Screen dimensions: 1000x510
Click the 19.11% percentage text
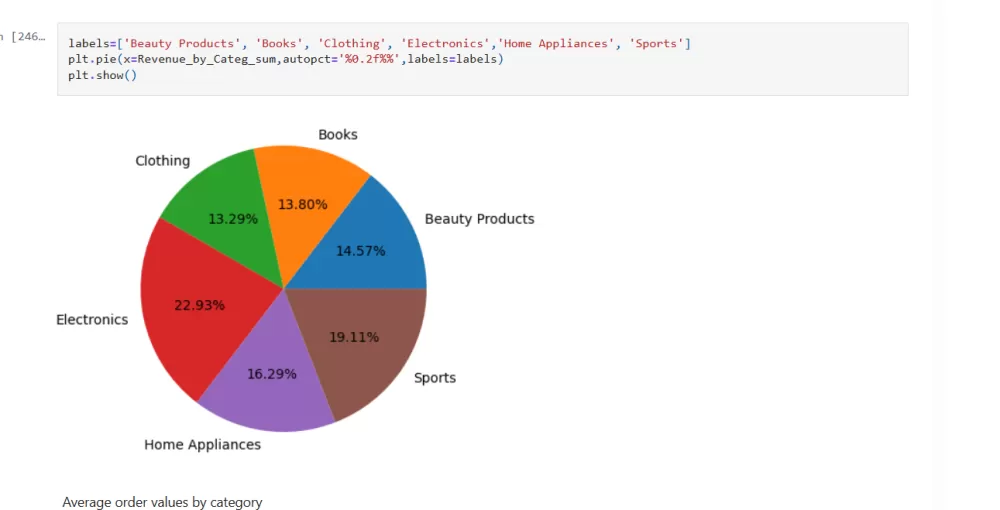pyautogui.click(x=354, y=337)
